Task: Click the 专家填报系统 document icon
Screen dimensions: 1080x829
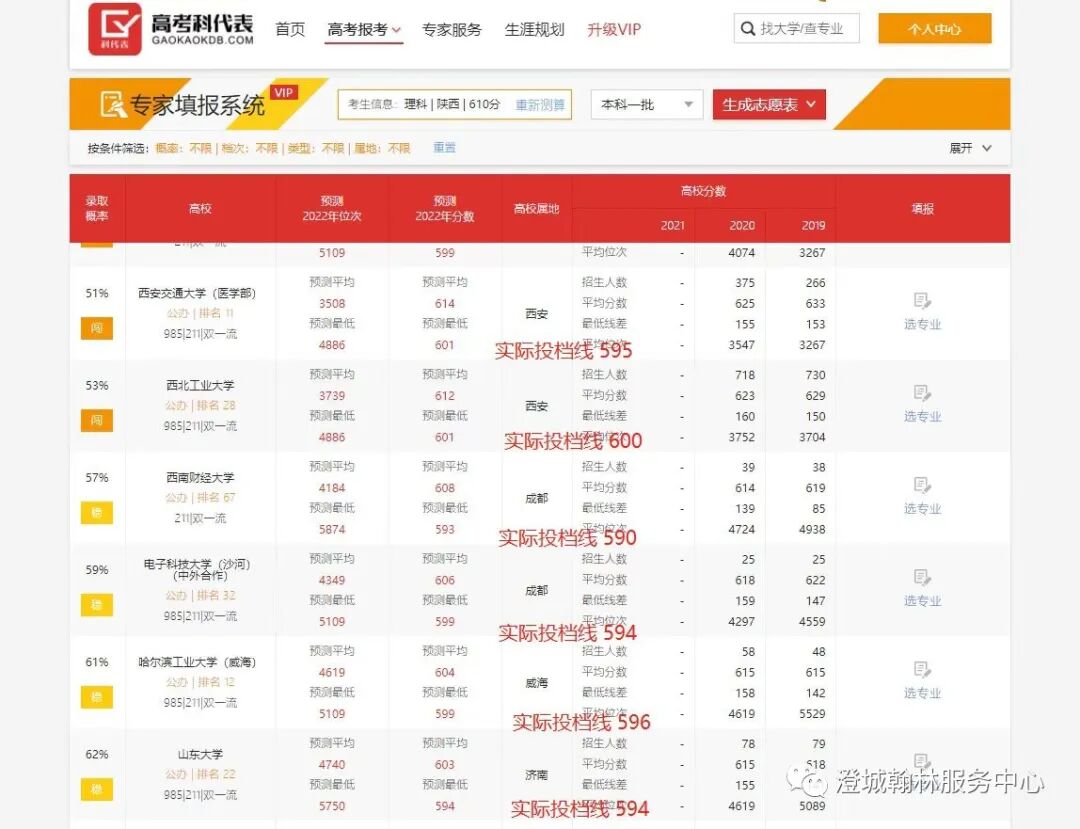Action: pyautogui.click(x=113, y=105)
